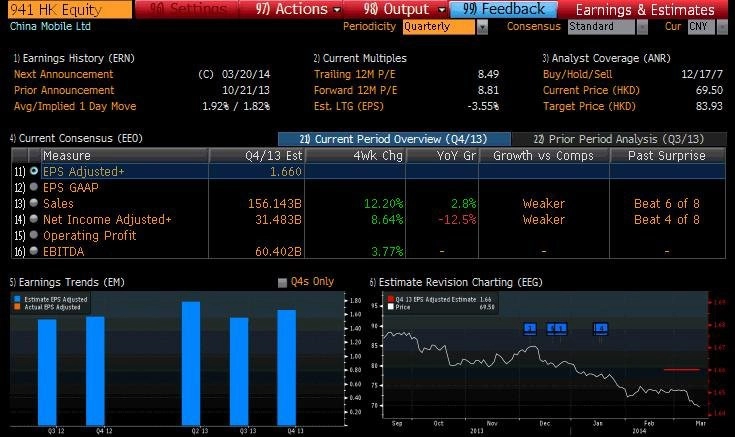Click the January event marker on EEG chart
The image size is (735, 437).
pyautogui.click(x=600, y=328)
